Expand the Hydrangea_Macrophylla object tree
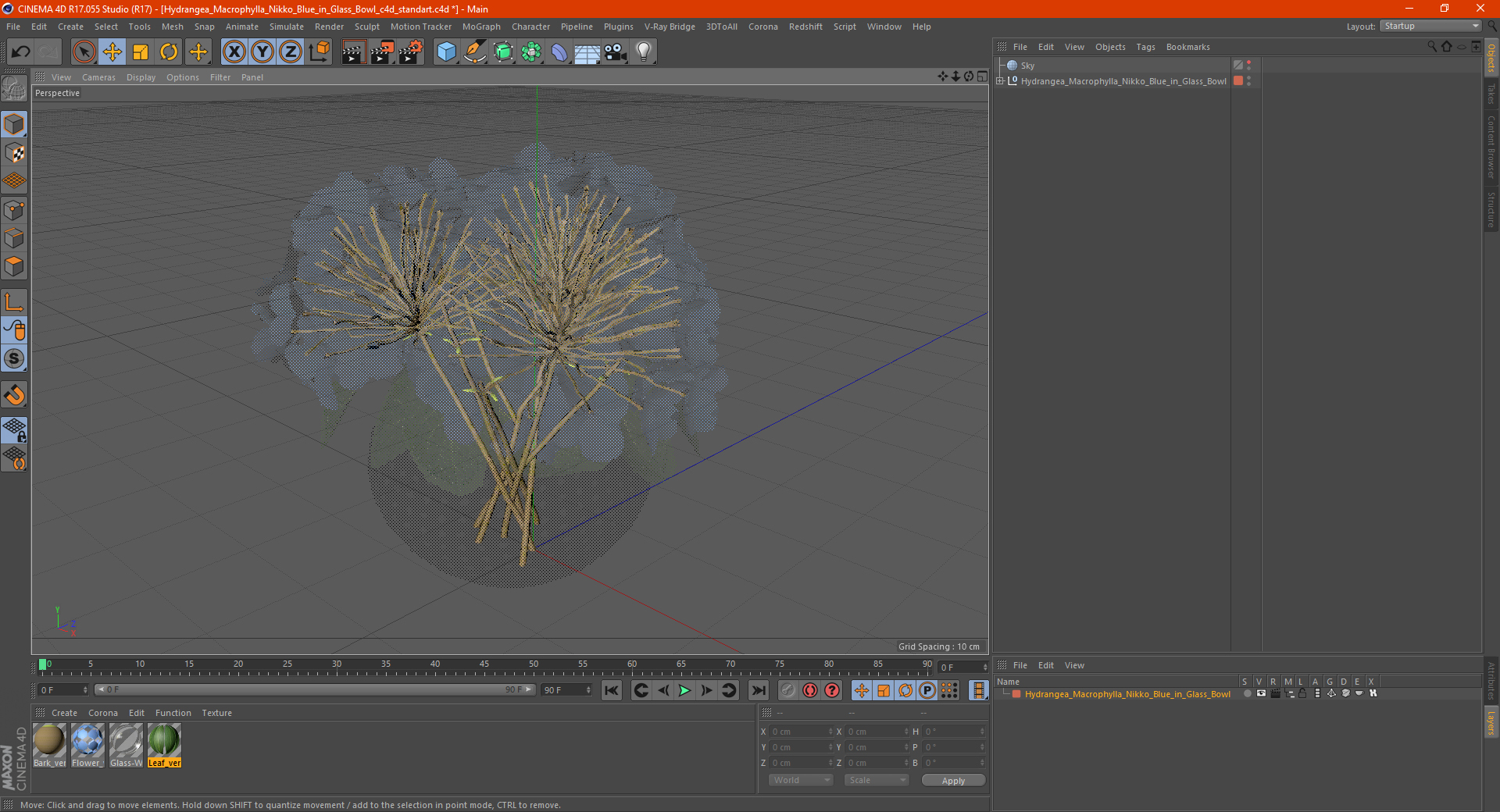1500x812 pixels. point(1000,81)
